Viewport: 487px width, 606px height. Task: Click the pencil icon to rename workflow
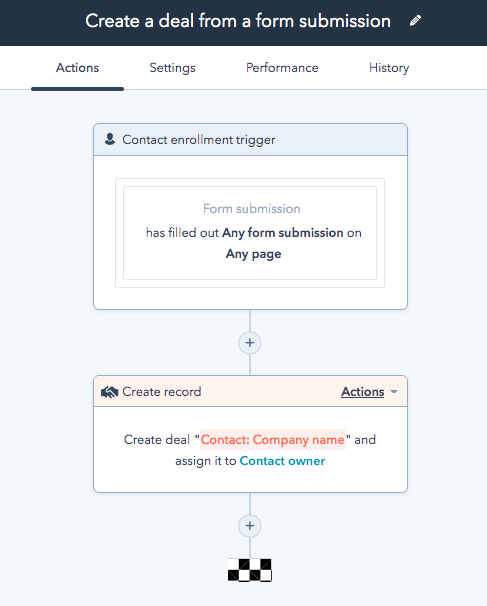point(415,20)
